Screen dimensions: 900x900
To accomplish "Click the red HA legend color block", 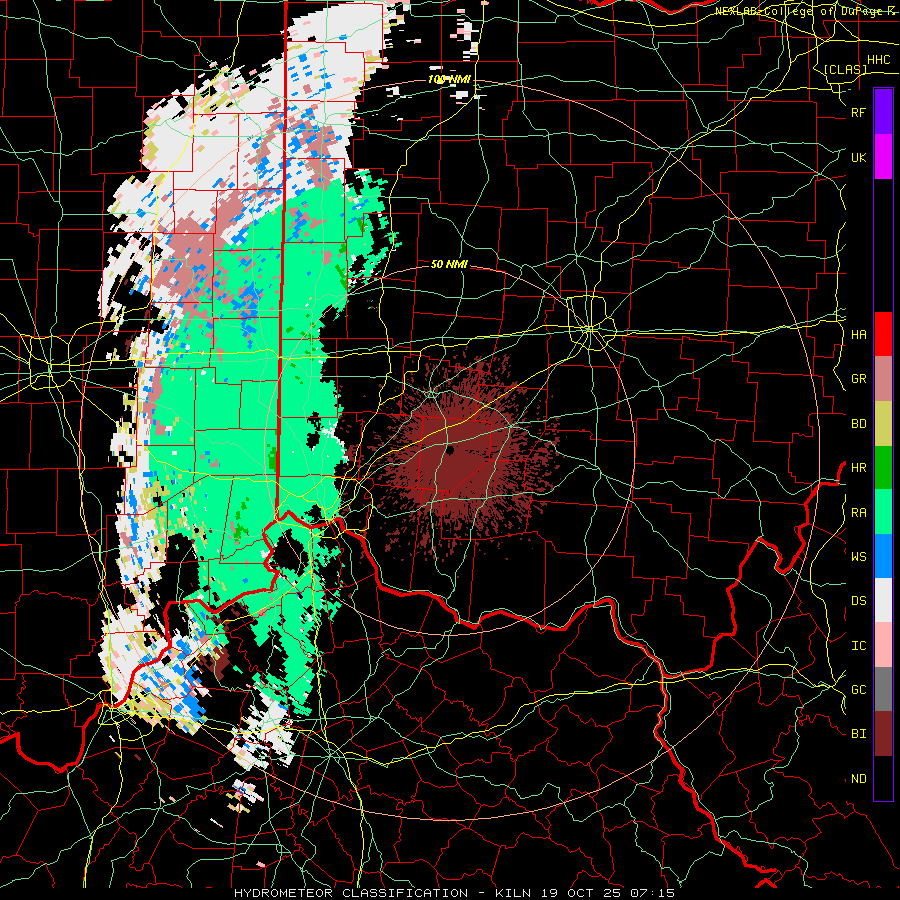I will click(x=883, y=334).
